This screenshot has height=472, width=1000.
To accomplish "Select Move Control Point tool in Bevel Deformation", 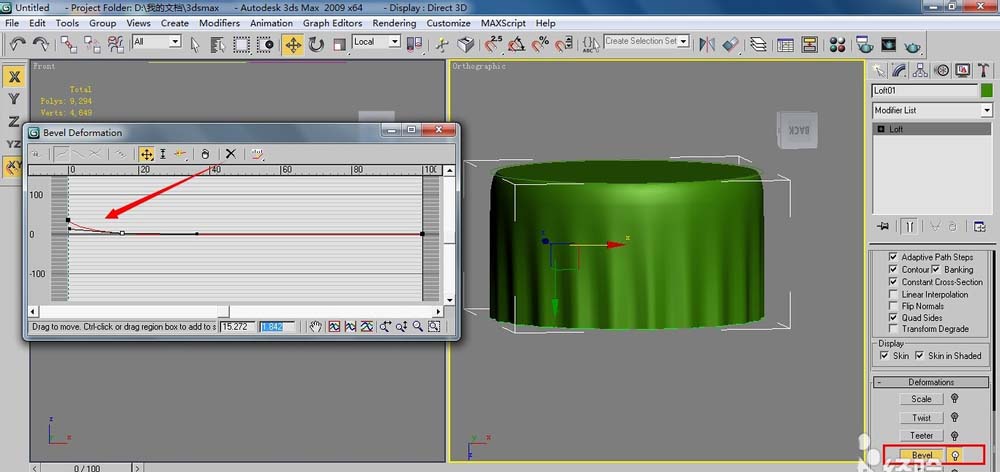I will click(x=147, y=154).
